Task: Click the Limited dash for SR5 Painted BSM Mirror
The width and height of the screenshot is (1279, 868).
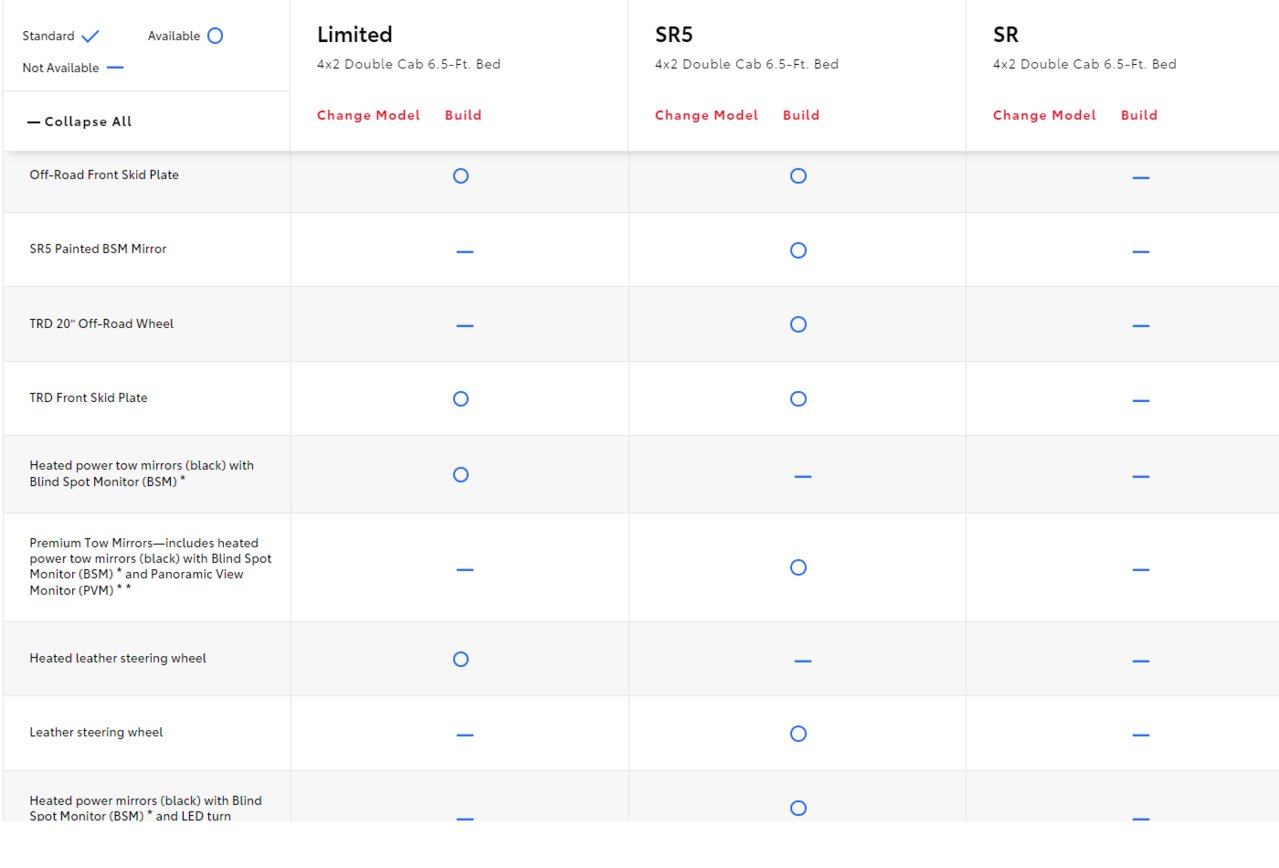Action: [x=464, y=252]
